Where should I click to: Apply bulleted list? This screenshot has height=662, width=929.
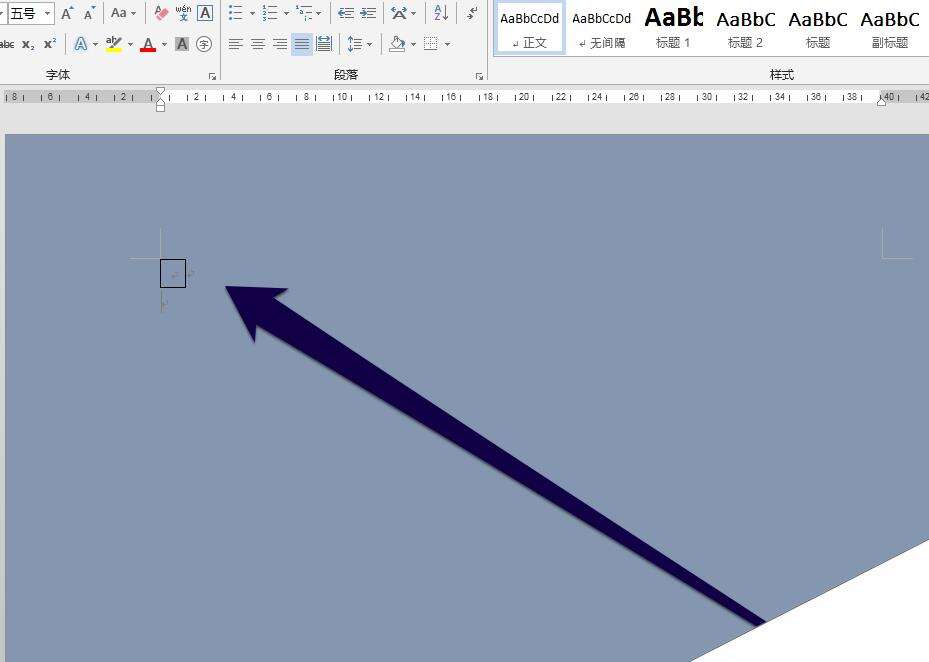click(236, 13)
